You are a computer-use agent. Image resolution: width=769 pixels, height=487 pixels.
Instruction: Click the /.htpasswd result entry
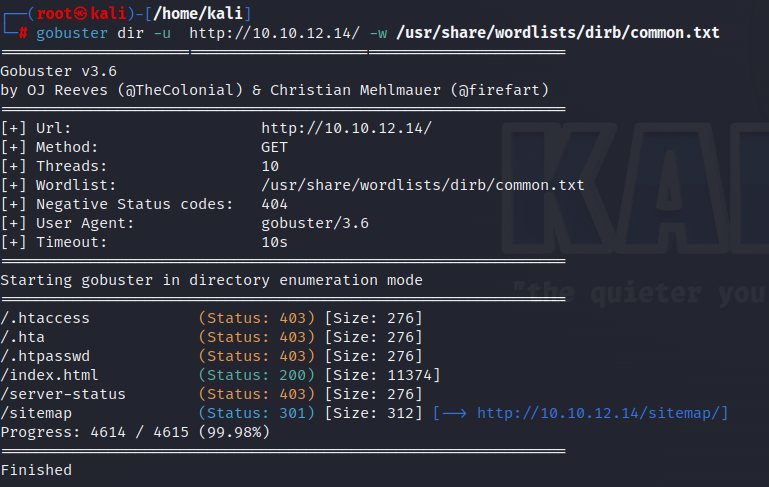point(45,356)
